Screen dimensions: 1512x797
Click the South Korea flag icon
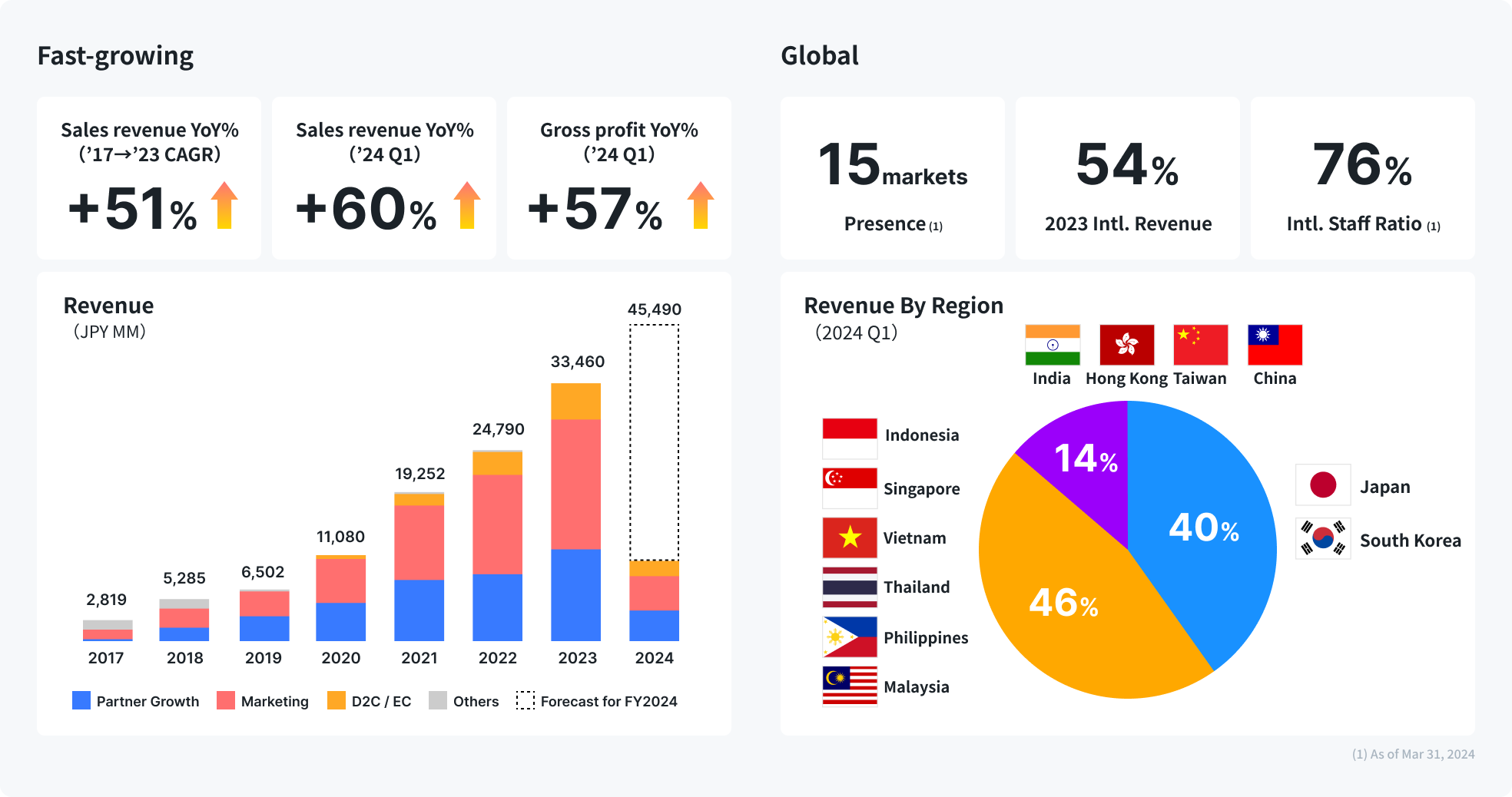click(1322, 538)
